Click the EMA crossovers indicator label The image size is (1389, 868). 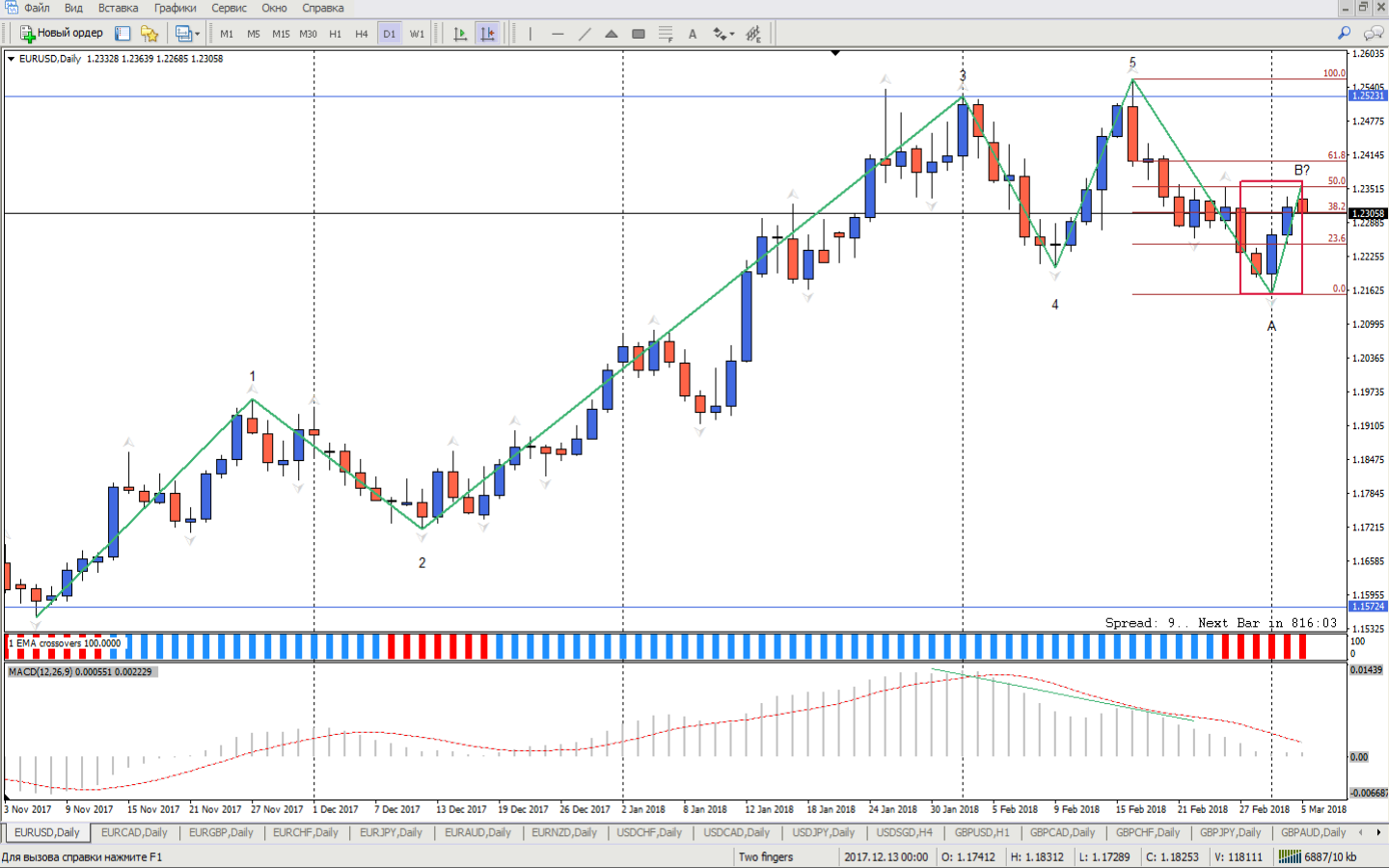click(66, 643)
